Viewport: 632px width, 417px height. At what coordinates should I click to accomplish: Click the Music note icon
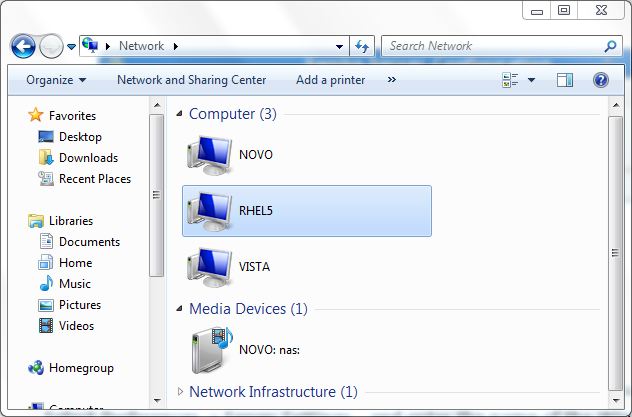click(46, 283)
